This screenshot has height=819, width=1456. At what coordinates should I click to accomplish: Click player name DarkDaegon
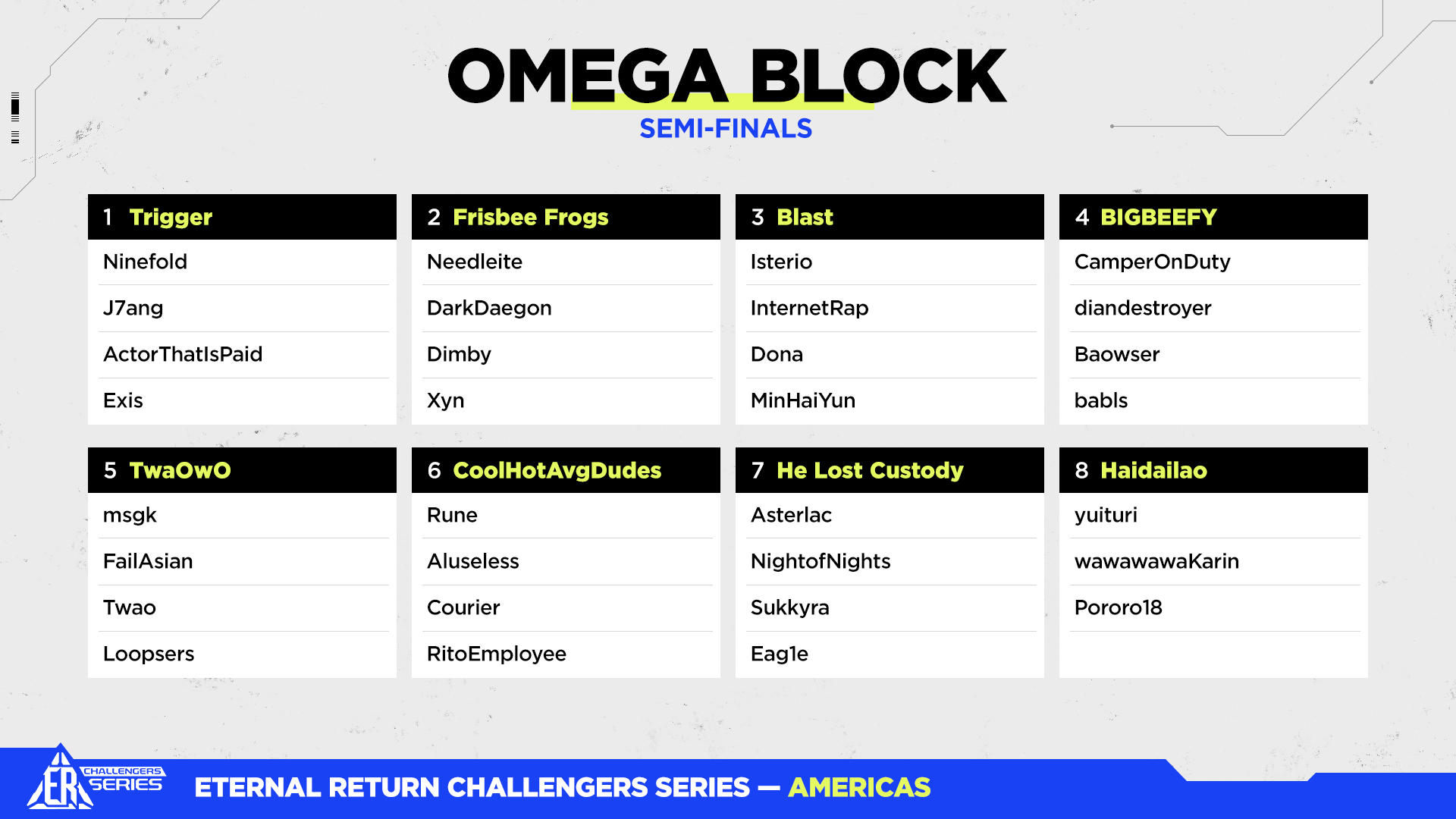click(x=489, y=308)
